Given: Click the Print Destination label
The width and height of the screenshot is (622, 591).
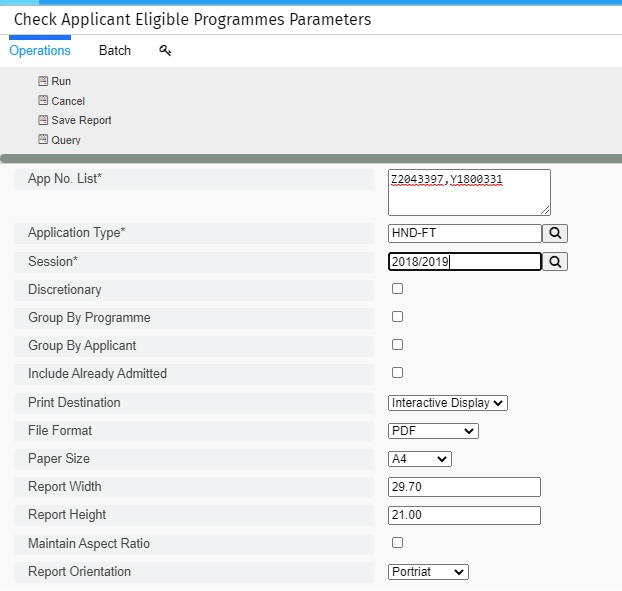Looking at the screenshot, I should [x=74, y=403].
